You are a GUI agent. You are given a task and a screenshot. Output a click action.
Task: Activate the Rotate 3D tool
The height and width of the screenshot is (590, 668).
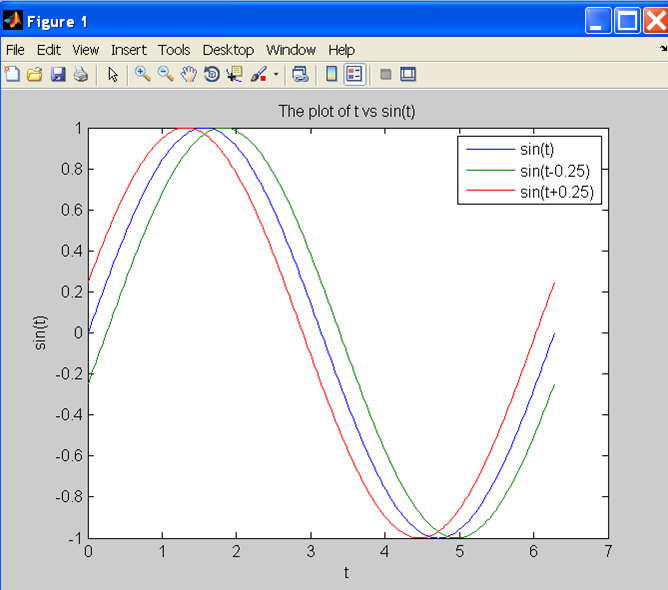click(211, 74)
